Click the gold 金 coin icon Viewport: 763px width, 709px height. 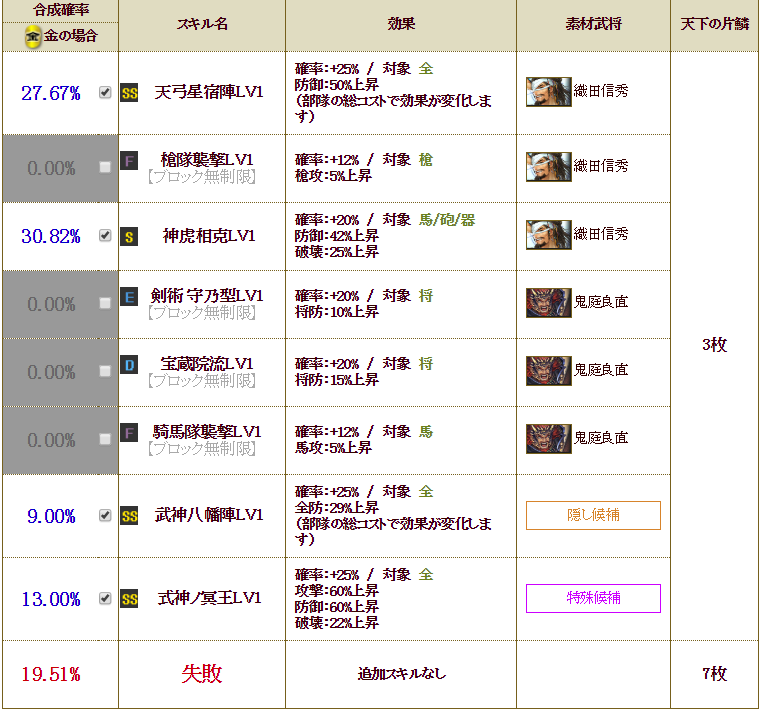(33, 36)
